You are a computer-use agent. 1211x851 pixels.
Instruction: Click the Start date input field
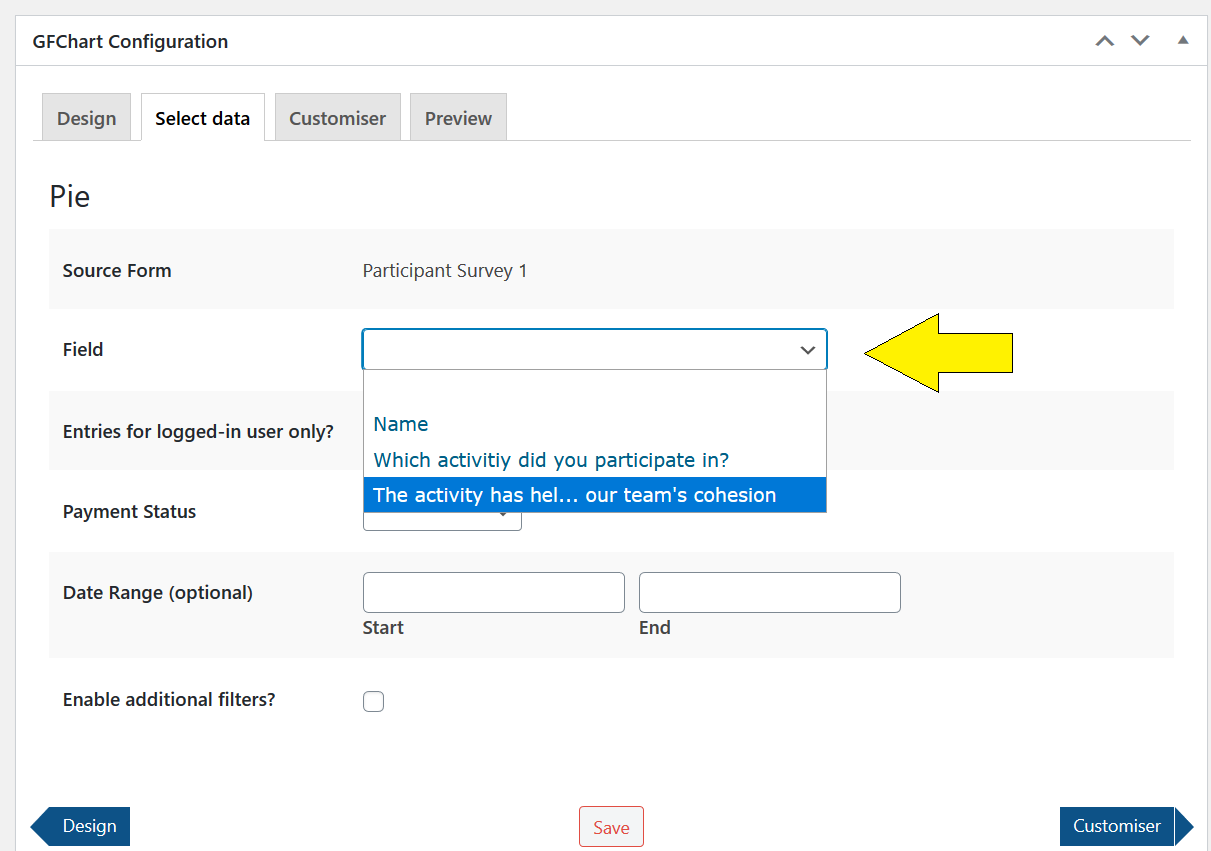pos(493,592)
